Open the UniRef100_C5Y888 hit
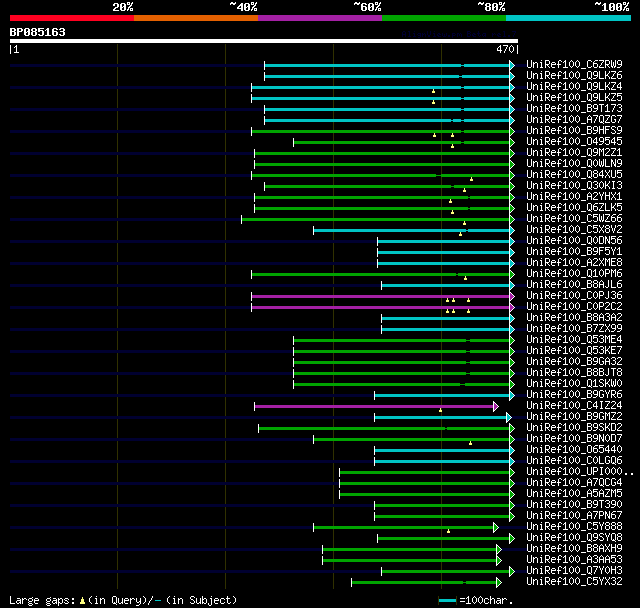The height and width of the screenshot is (608, 640). point(574,527)
